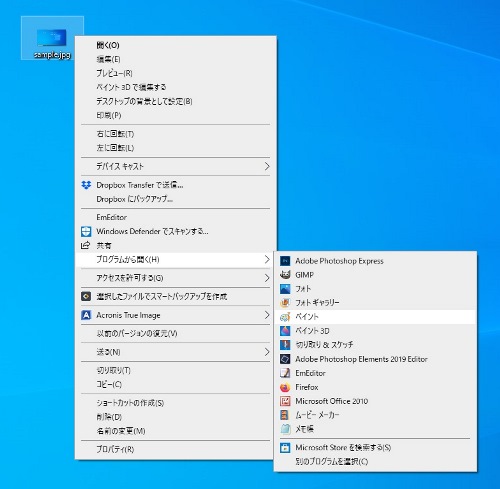Click the Dropbox logo icon

point(86,185)
